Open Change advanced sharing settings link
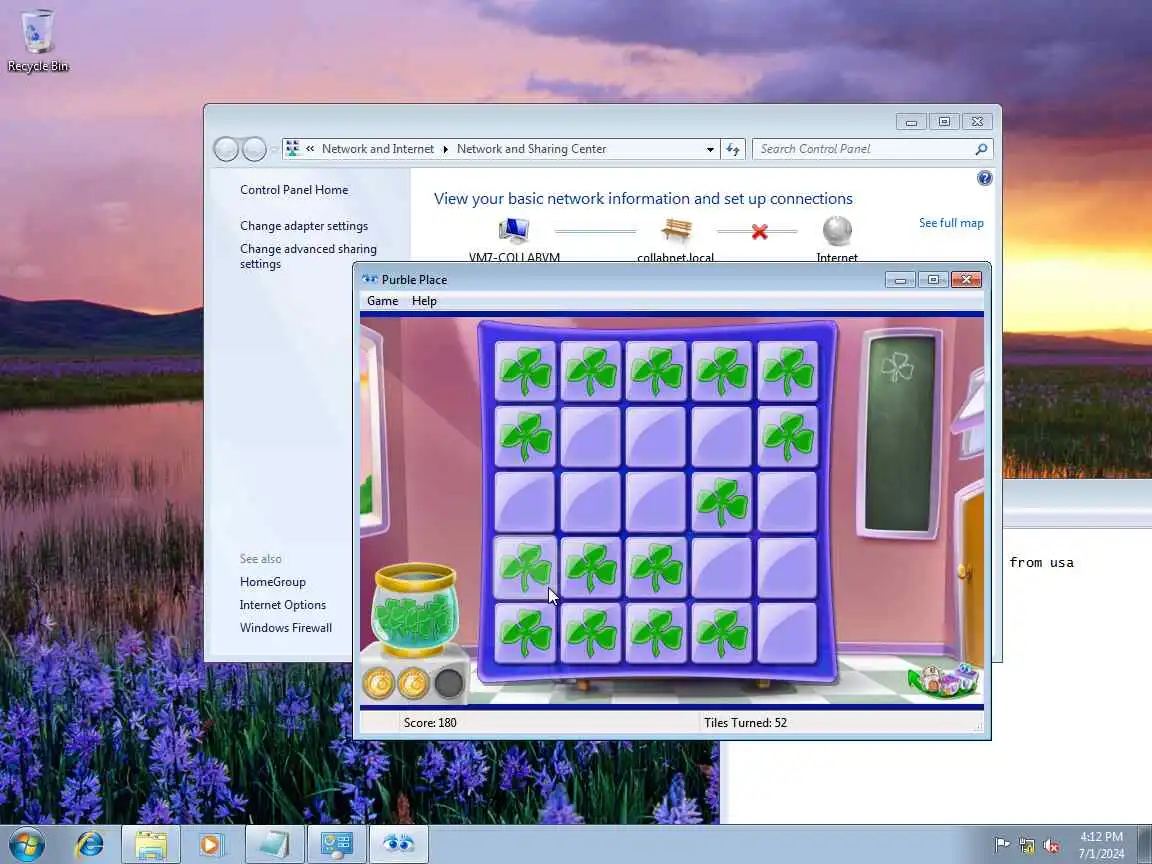 click(308, 256)
